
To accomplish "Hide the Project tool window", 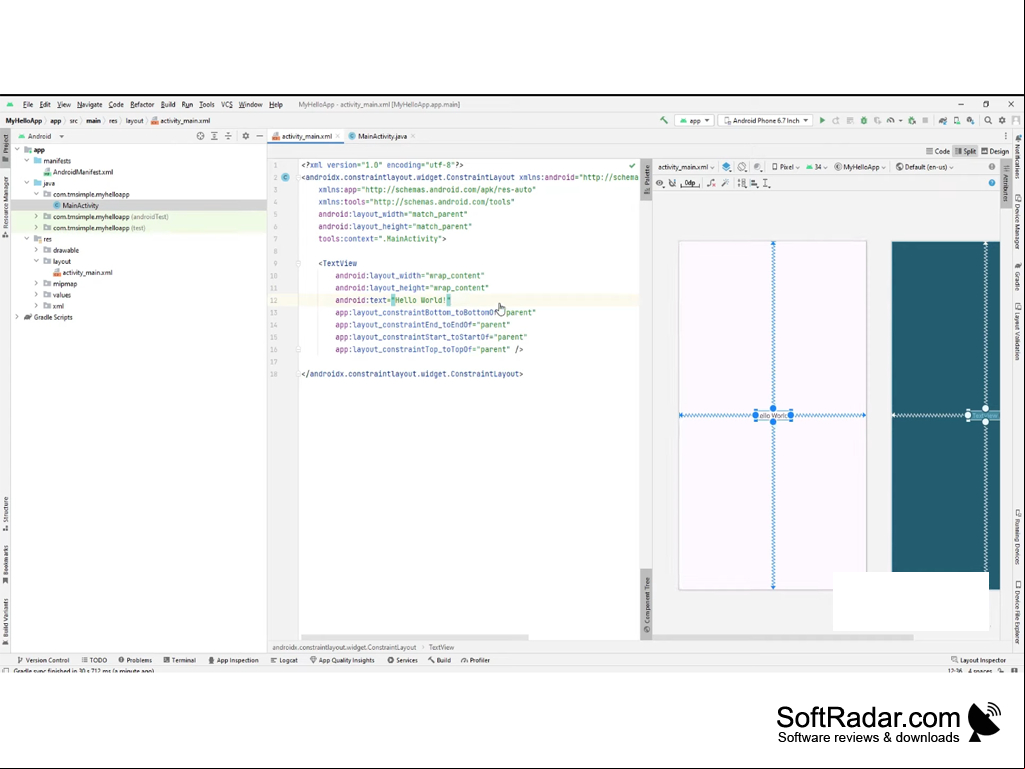I will (260, 136).
